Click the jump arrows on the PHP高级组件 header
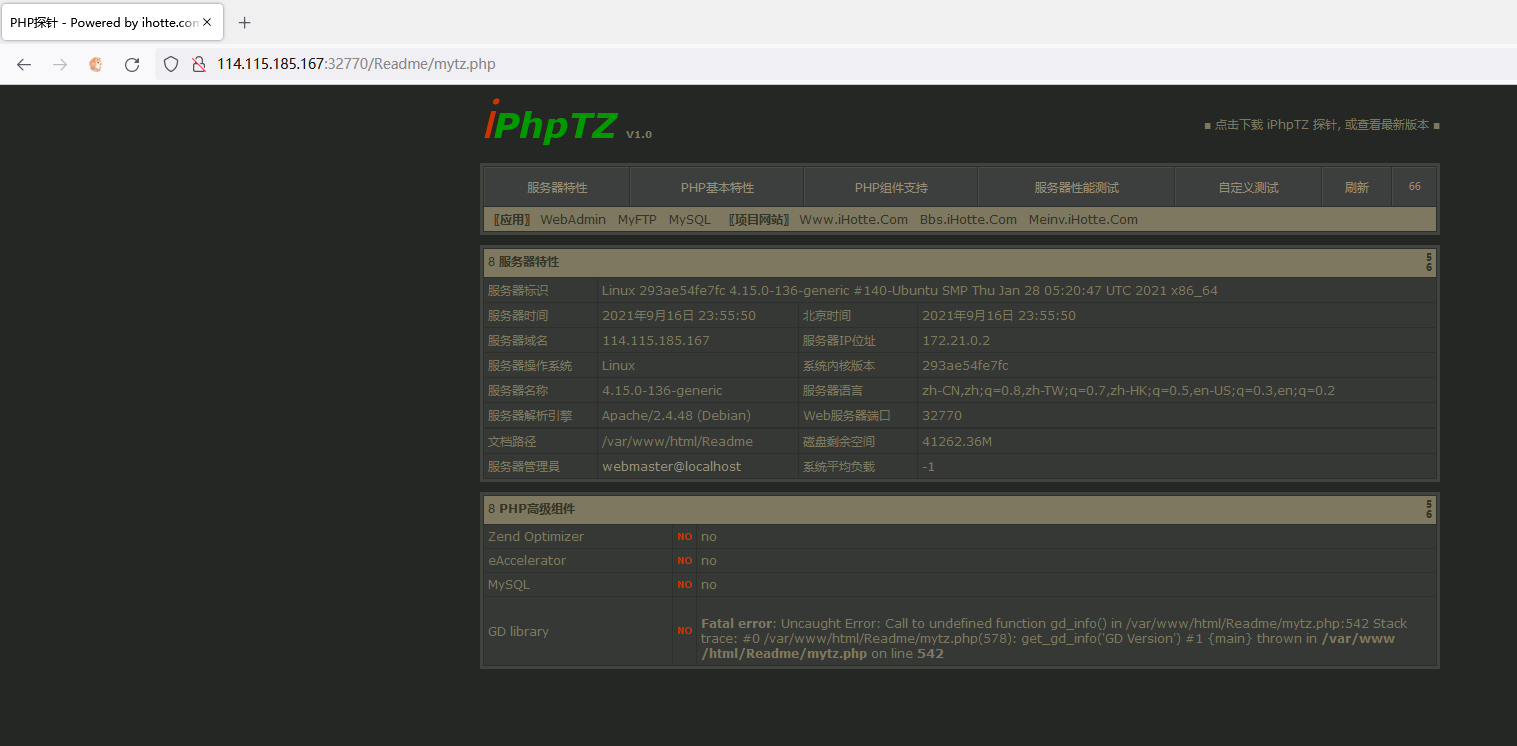 tap(1429, 509)
